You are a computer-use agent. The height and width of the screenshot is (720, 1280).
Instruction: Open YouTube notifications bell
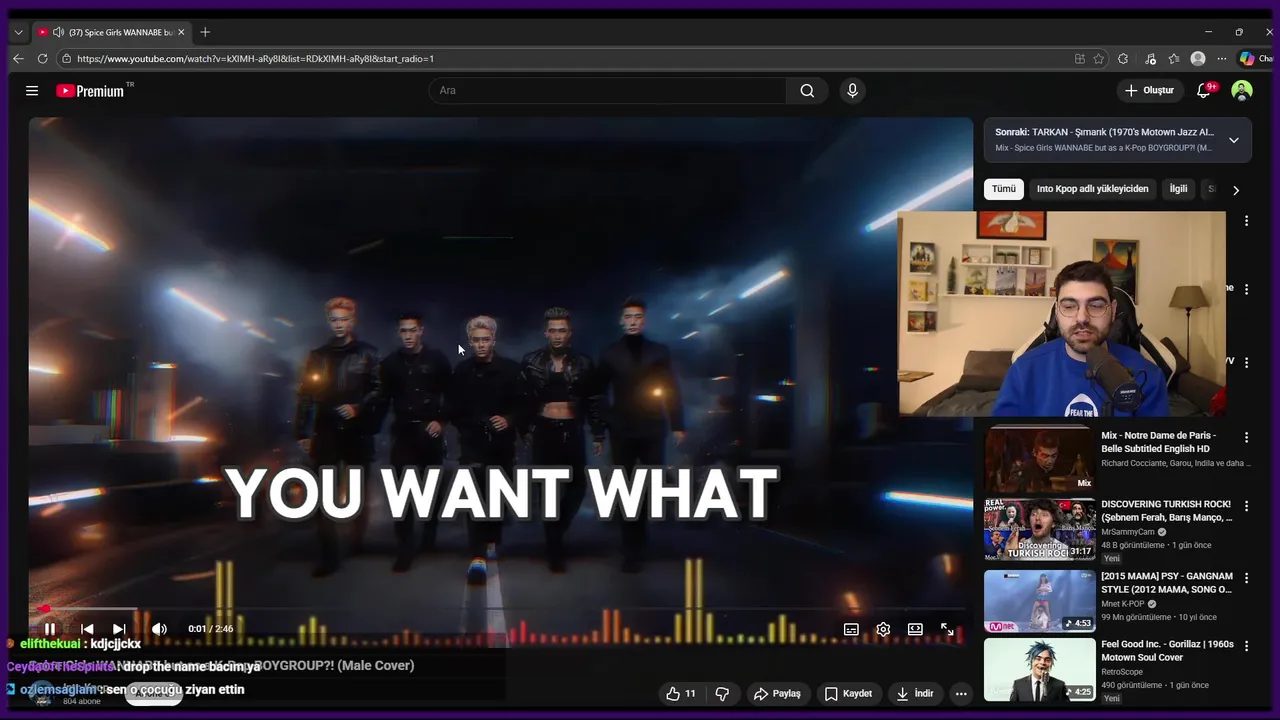pos(1204,91)
